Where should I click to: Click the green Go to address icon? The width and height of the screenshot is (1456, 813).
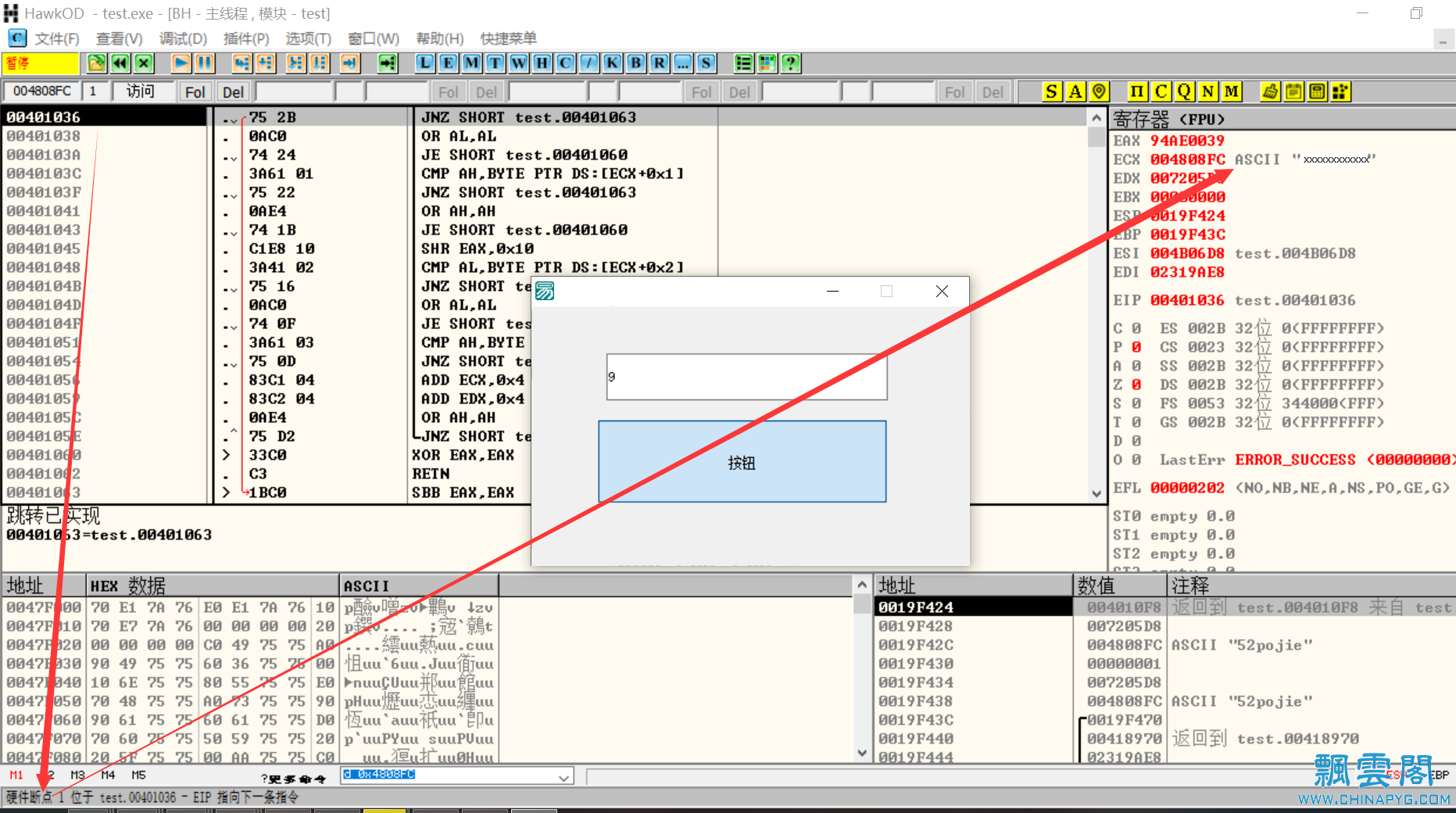[x=388, y=63]
